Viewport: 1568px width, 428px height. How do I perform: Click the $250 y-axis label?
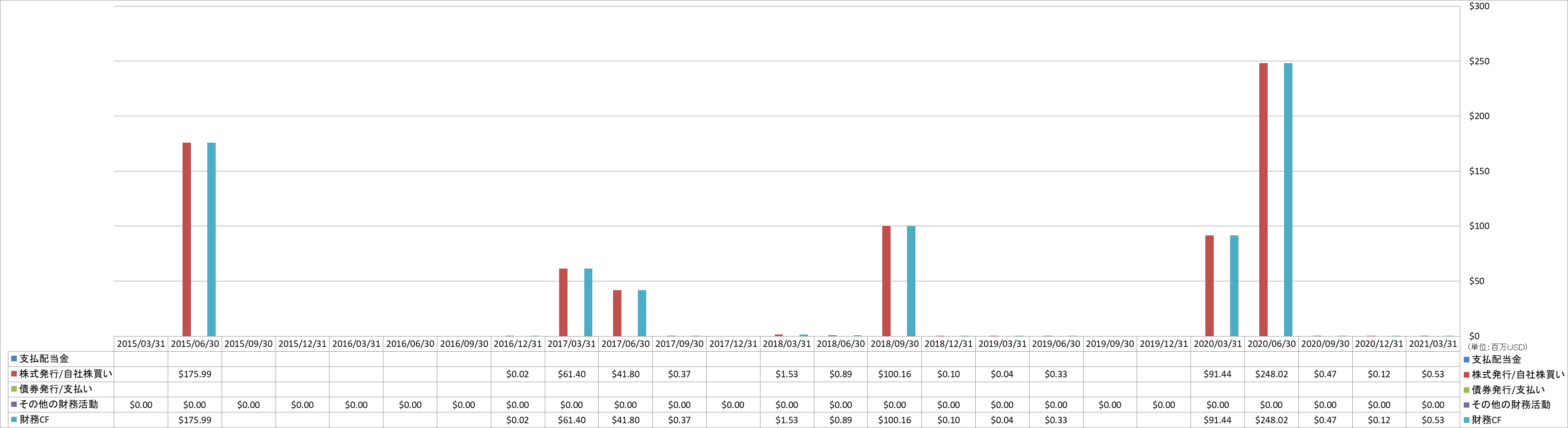pyautogui.click(x=1479, y=62)
